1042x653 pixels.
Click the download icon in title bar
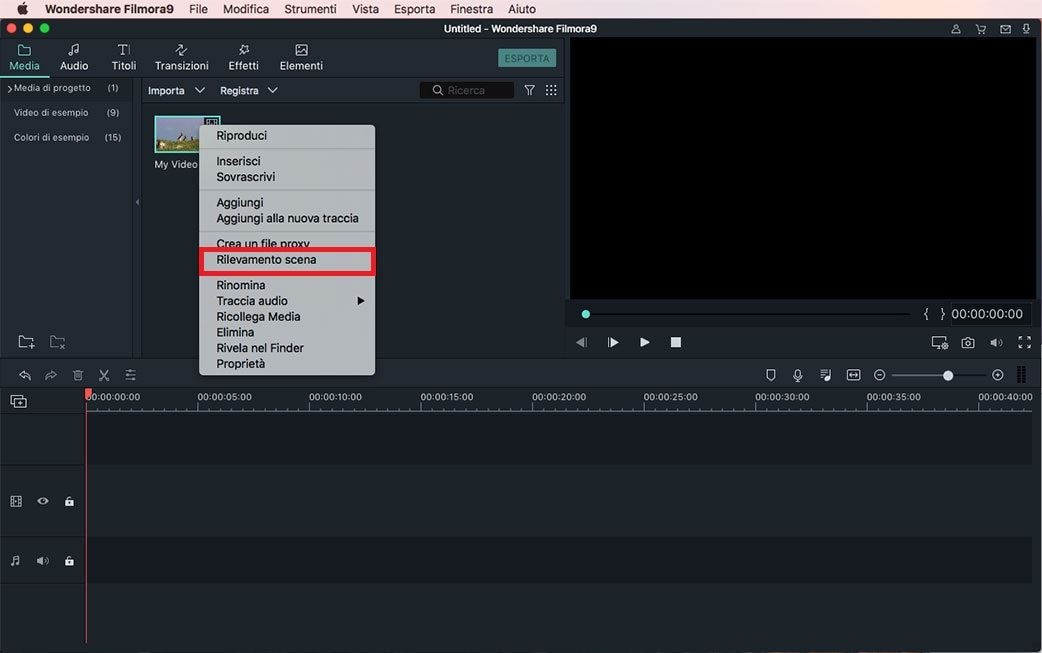pos(1026,29)
